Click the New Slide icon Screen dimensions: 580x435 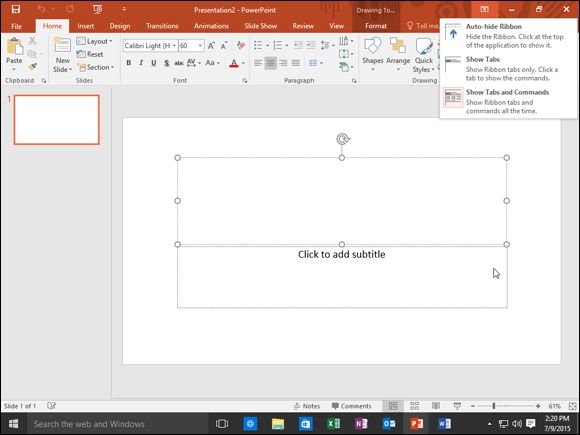62,46
